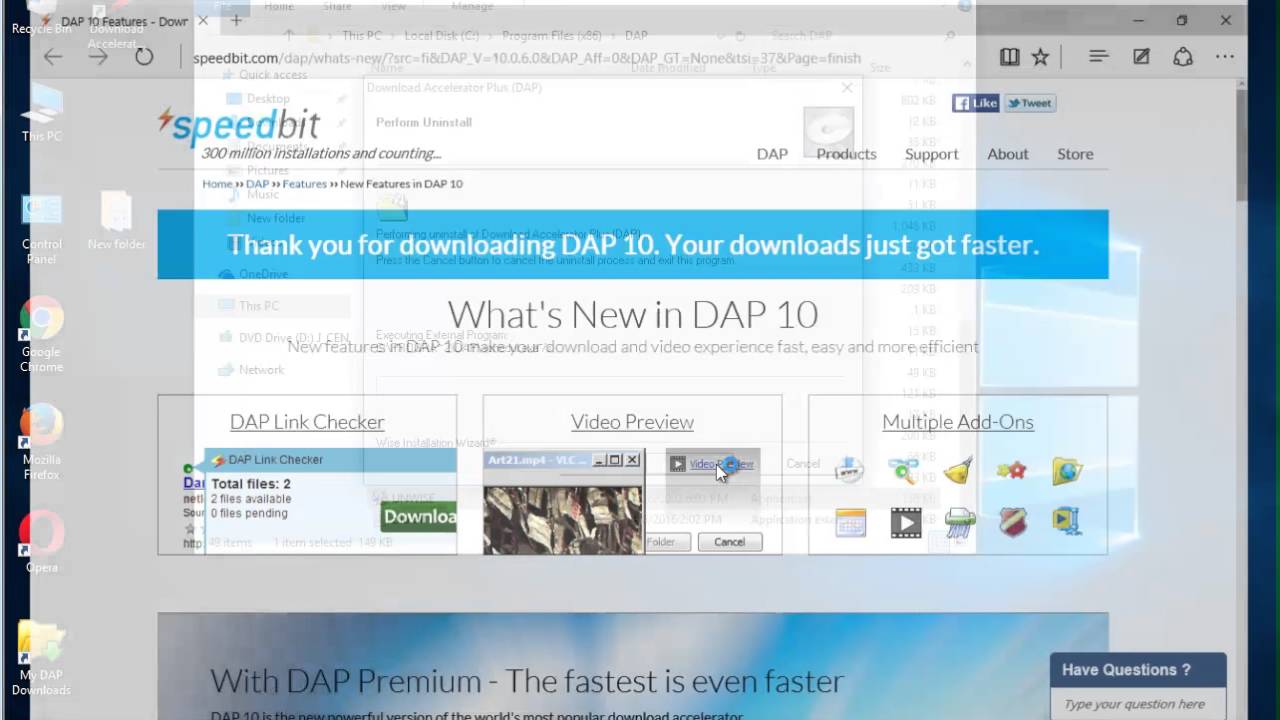Open the Have Questions ? chat header

[1138, 670]
